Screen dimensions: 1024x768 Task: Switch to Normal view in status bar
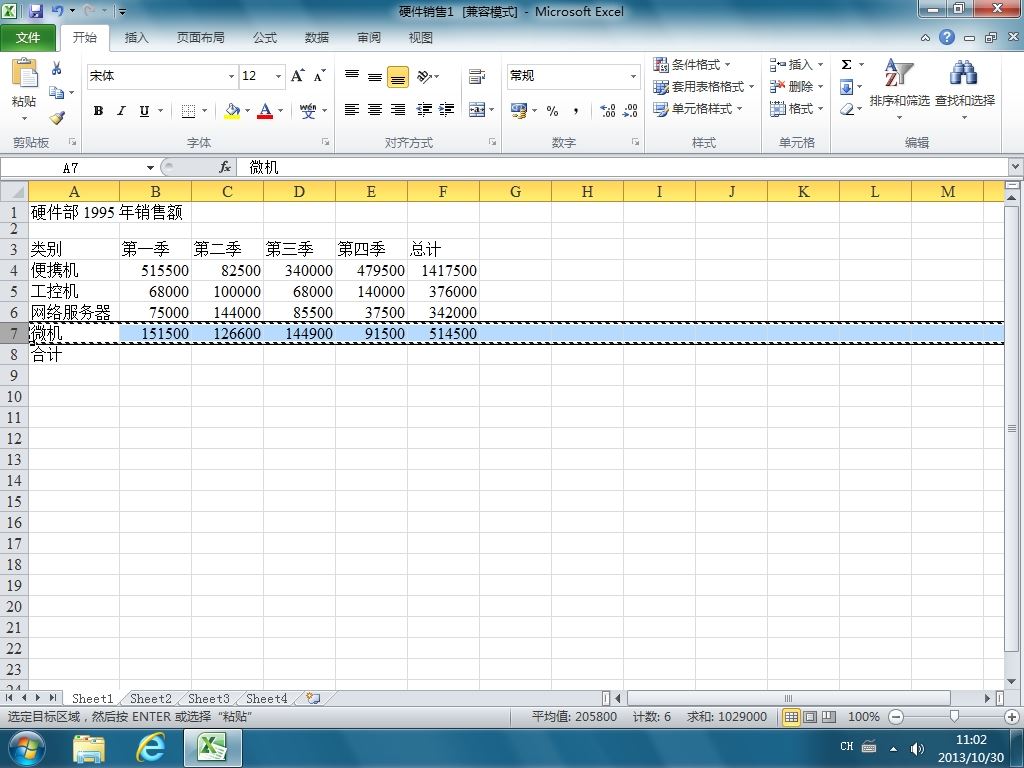[791, 717]
